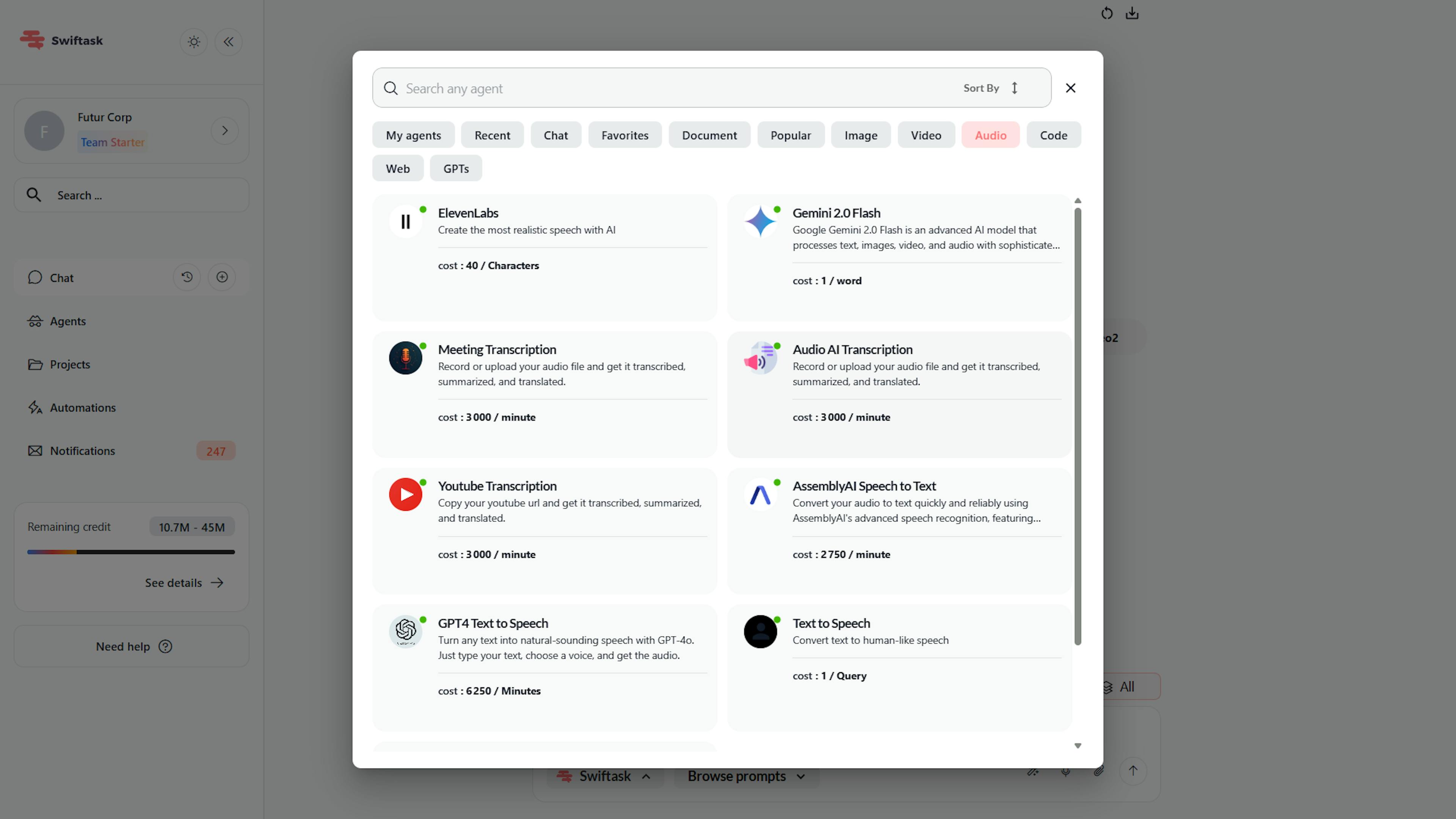Viewport: 1456px width, 819px height.
Task: Click the scroll up arrow in agent list
Action: pyautogui.click(x=1077, y=201)
